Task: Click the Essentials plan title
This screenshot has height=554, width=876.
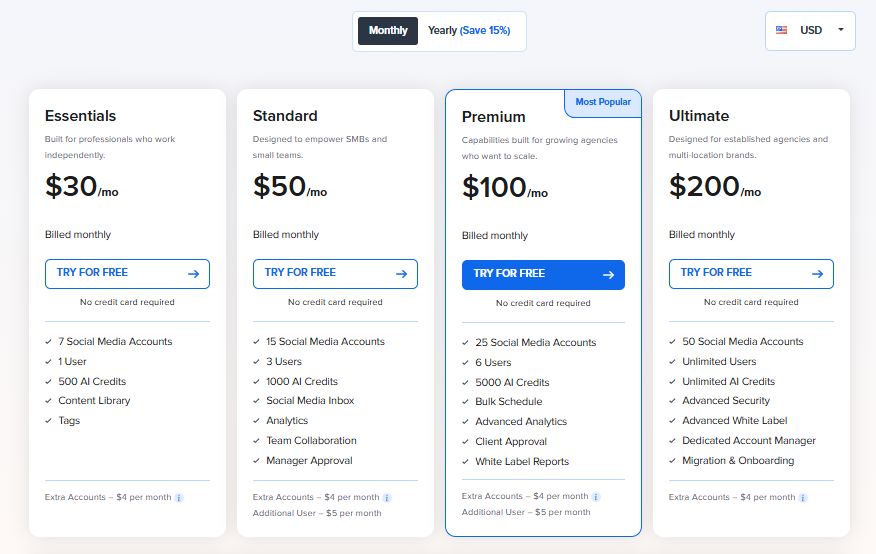Action: coord(80,116)
